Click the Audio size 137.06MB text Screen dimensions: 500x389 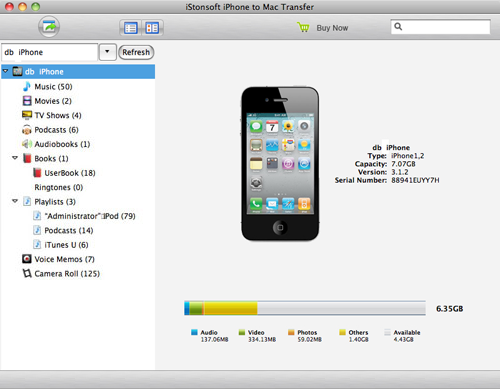tap(214, 339)
